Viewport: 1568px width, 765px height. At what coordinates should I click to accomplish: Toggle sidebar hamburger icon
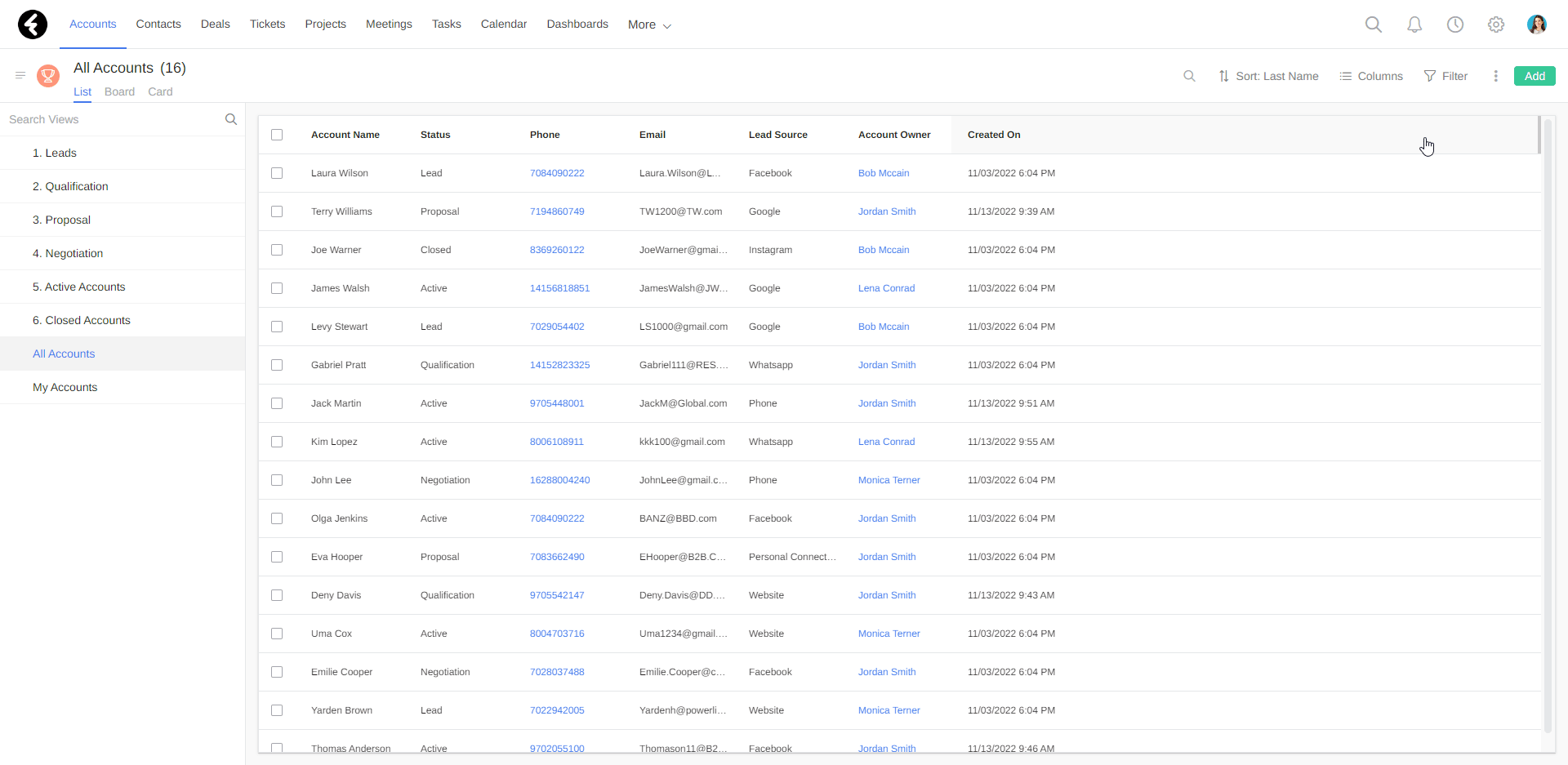[20, 75]
